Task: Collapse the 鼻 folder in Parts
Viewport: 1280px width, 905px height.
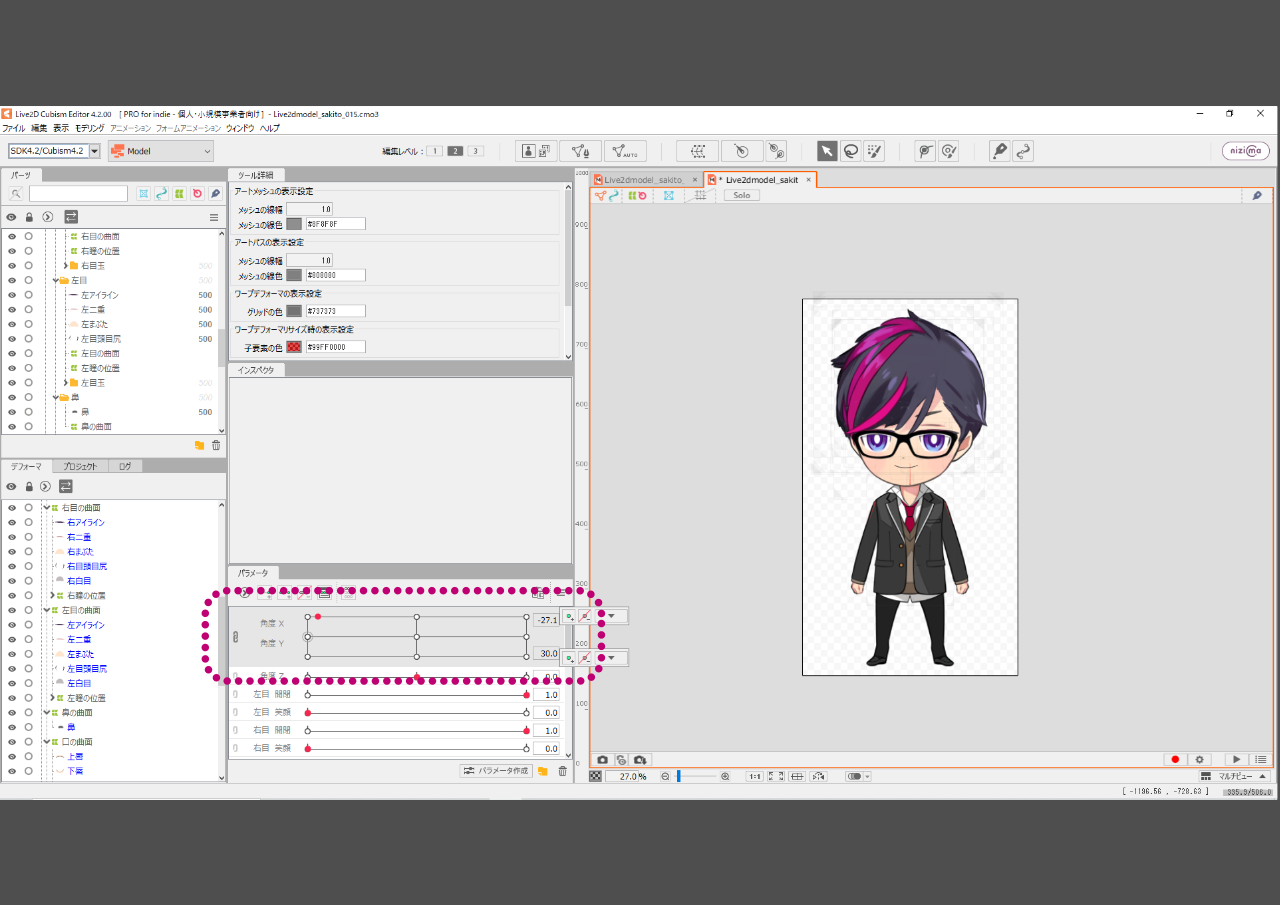Action: [56, 397]
